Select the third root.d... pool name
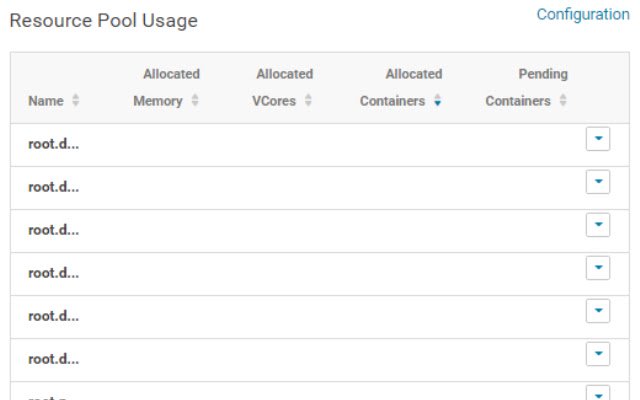This screenshot has height=400, width=640. coord(53,230)
